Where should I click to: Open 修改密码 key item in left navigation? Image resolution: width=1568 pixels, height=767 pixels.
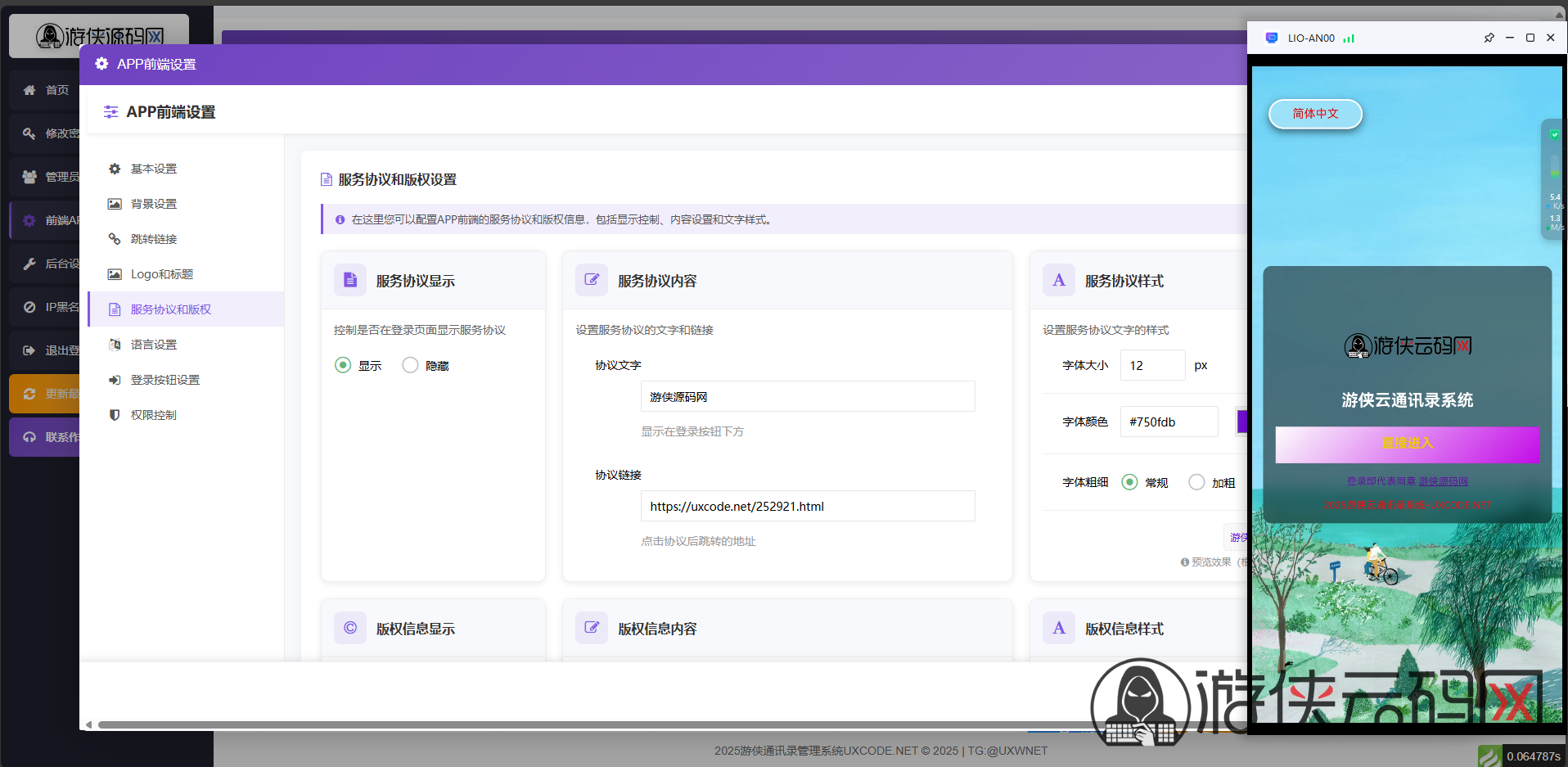pos(45,133)
